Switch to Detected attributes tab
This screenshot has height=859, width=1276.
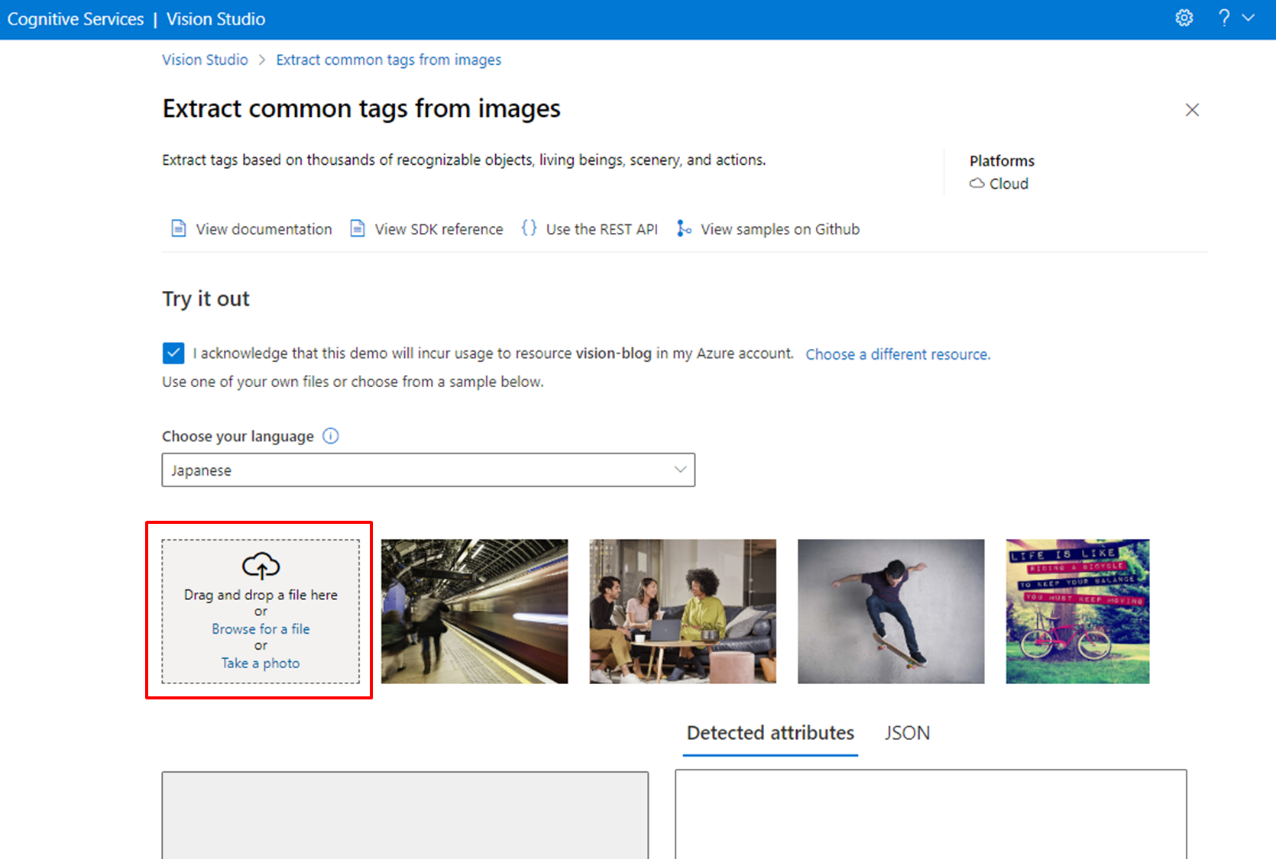tap(771, 733)
